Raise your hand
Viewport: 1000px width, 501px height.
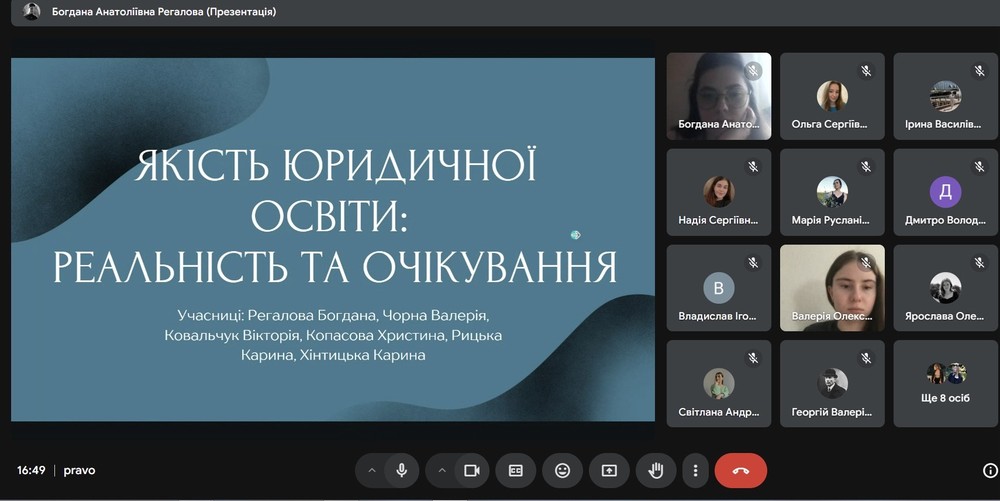point(656,470)
